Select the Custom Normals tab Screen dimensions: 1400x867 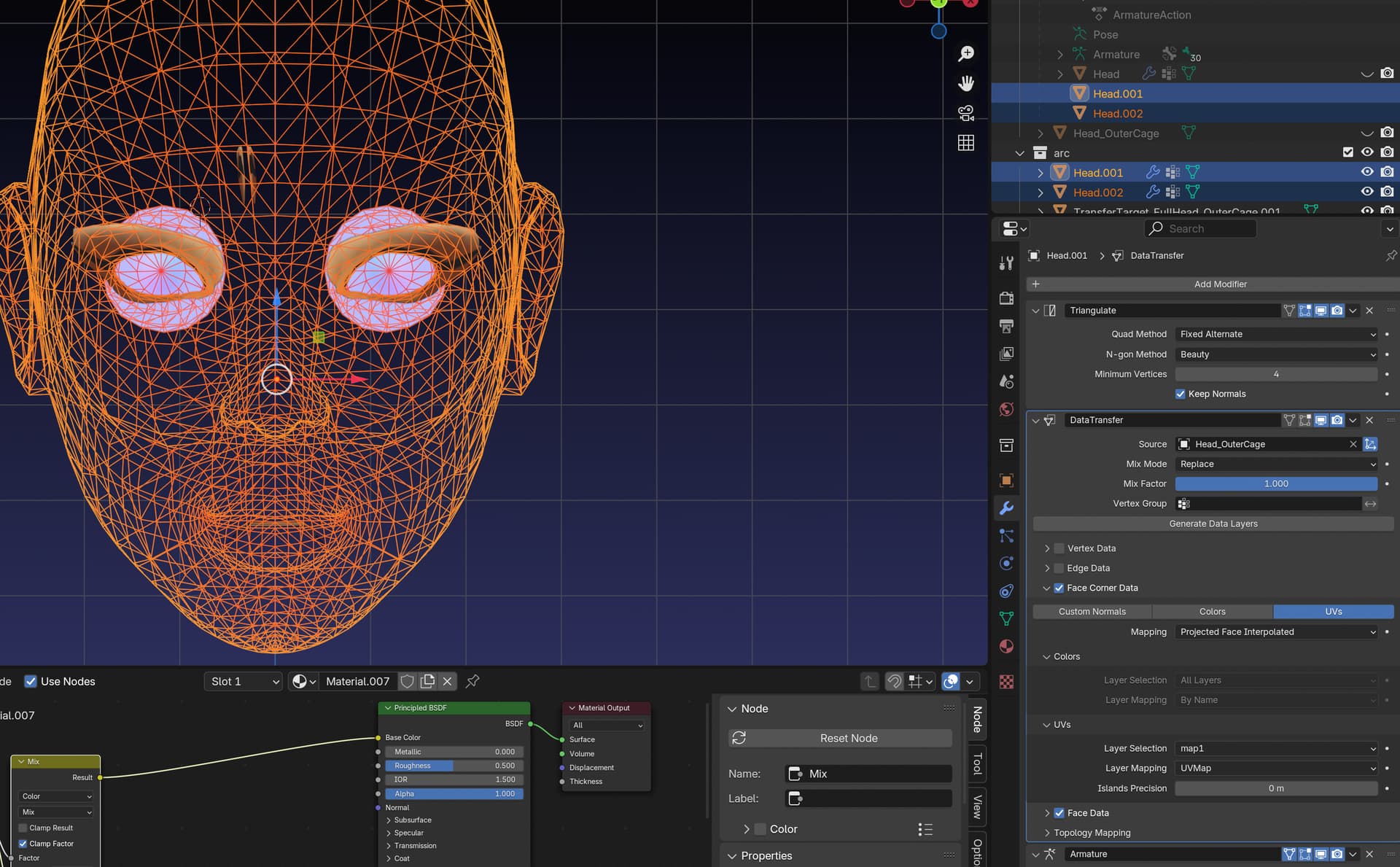[x=1092, y=612]
